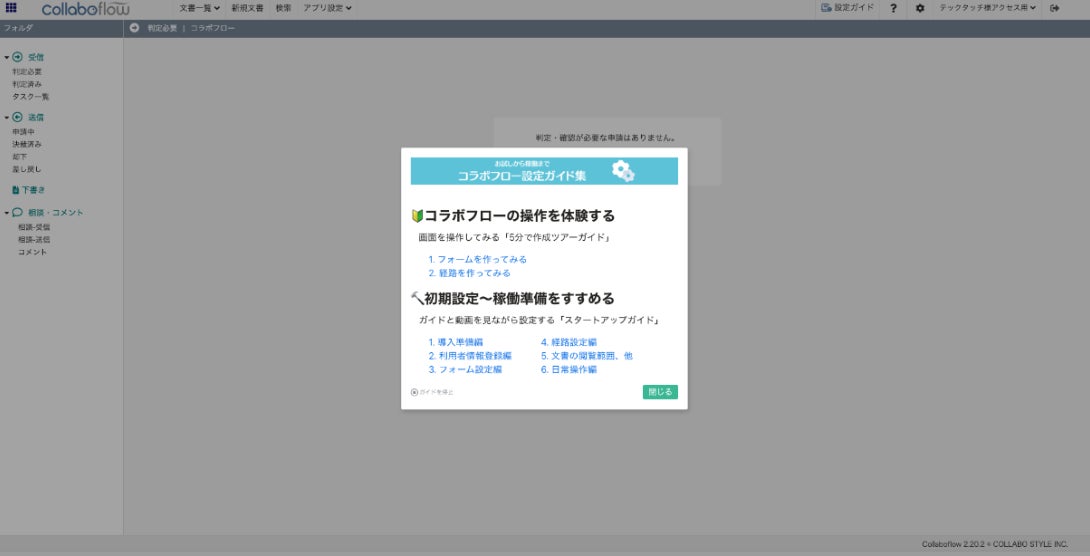The width and height of the screenshot is (1090, 556).
Task: Click the 受信 inbox circle-arrow icon
Action: click(17, 57)
